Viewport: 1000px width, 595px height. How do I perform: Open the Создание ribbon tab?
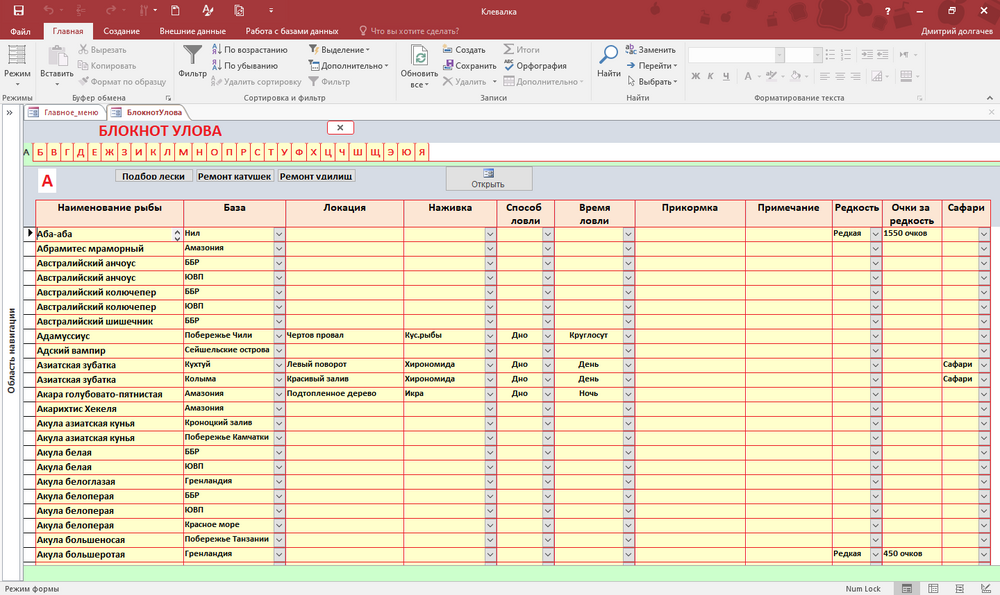click(121, 31)
